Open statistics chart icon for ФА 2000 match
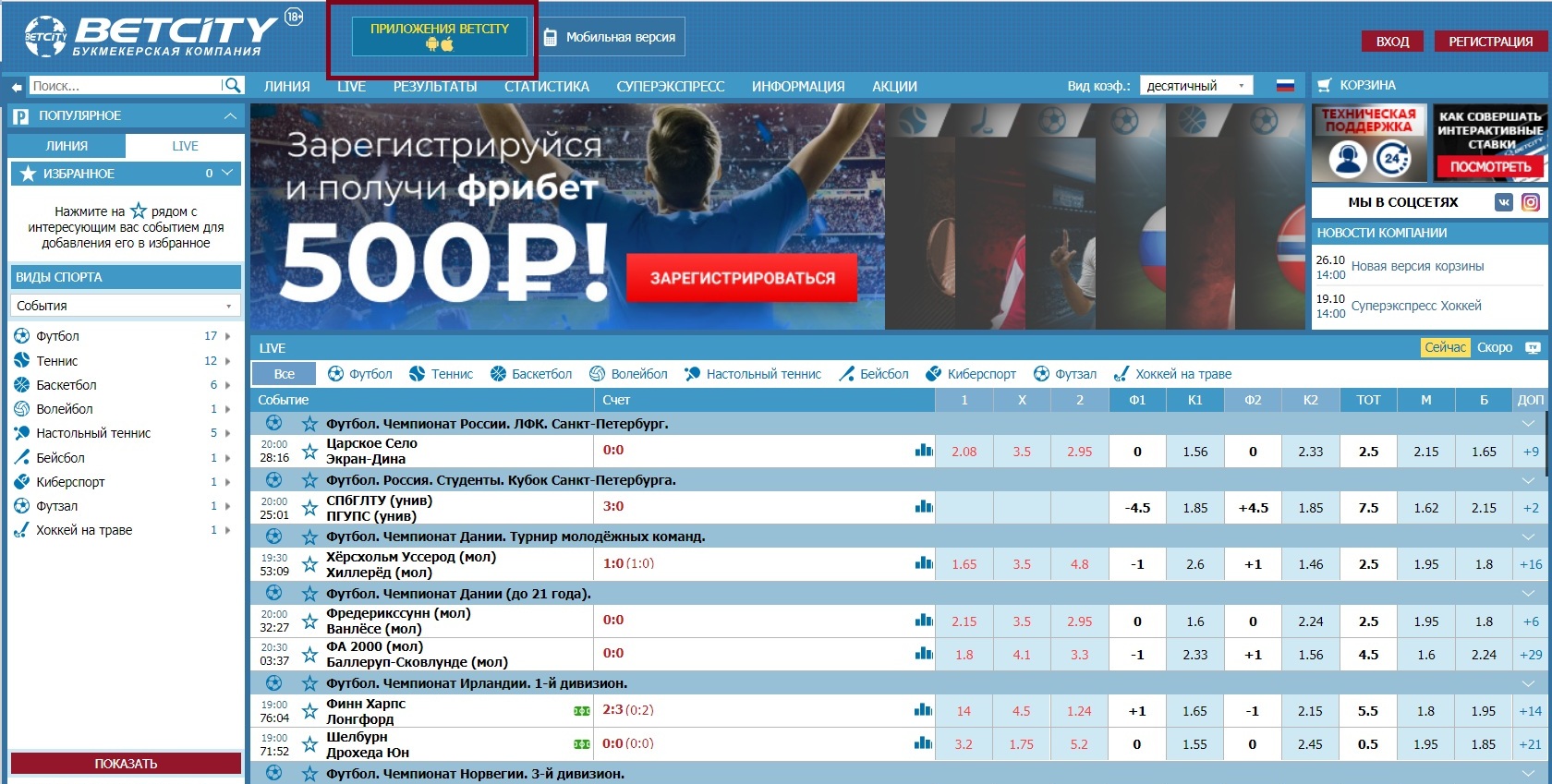The width and height of the screenshot is (1552, 784). coord(924,654)
